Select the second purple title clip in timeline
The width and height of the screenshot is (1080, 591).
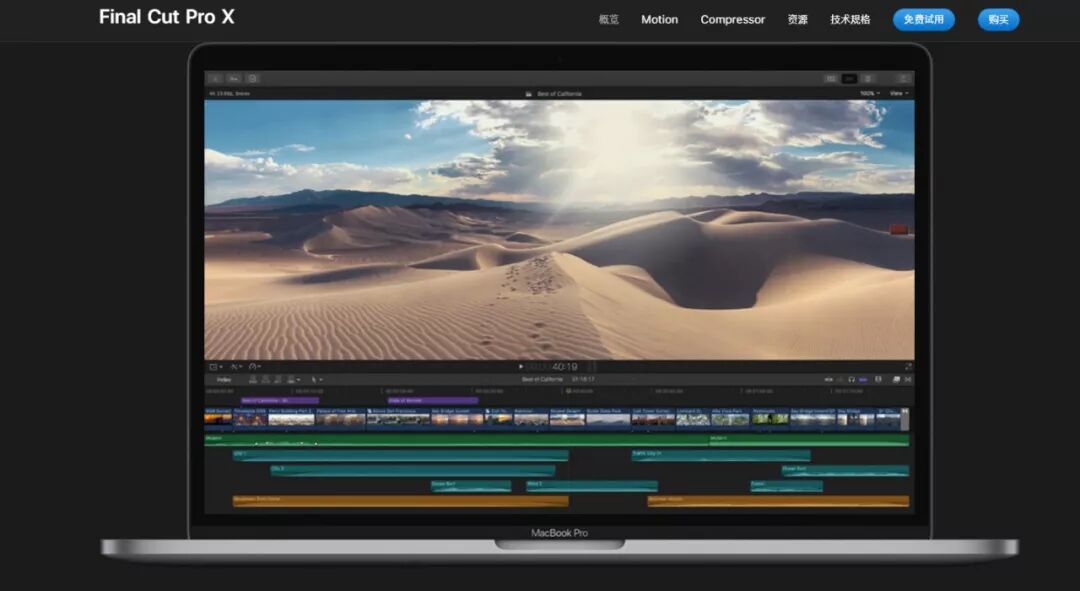[x=433, y=400]
